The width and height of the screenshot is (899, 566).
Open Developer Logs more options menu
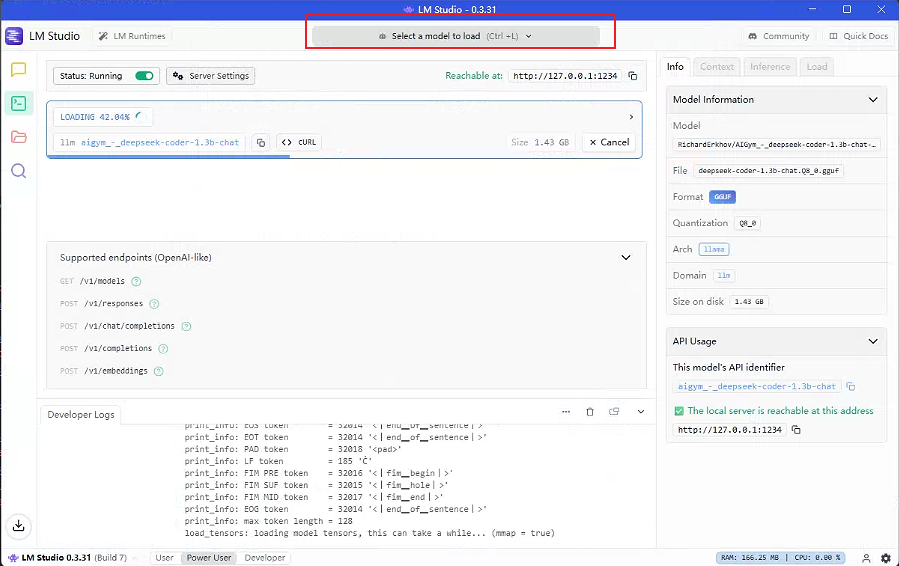coord(566,412)
